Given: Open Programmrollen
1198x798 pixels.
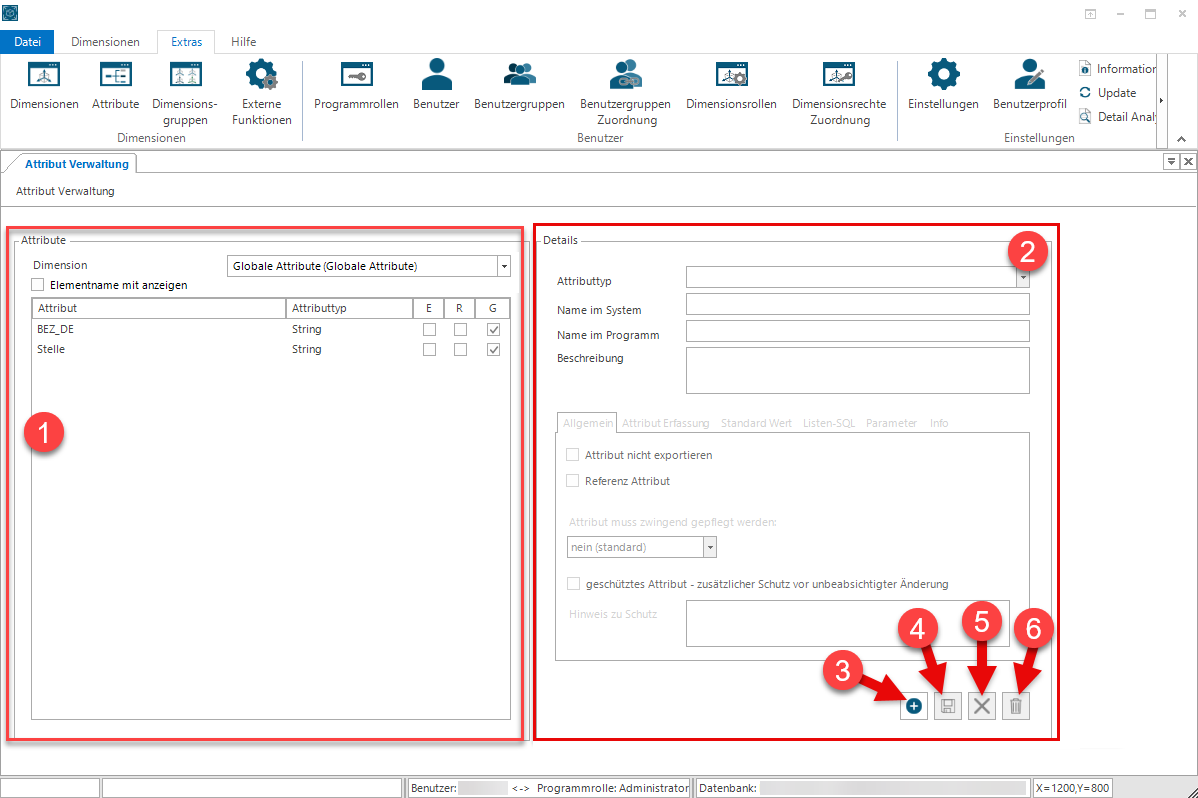Looking at the screenshot, I should (356, 86).
